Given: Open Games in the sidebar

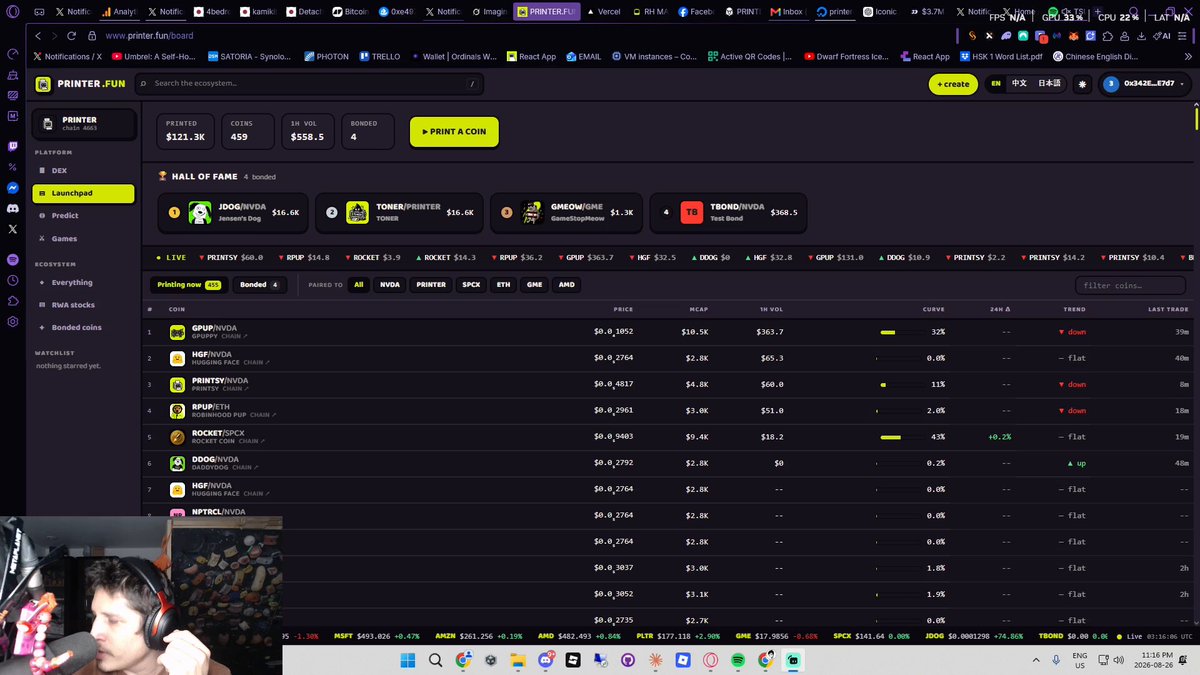Looking at the screenshot, I should [x=83, y=238].
